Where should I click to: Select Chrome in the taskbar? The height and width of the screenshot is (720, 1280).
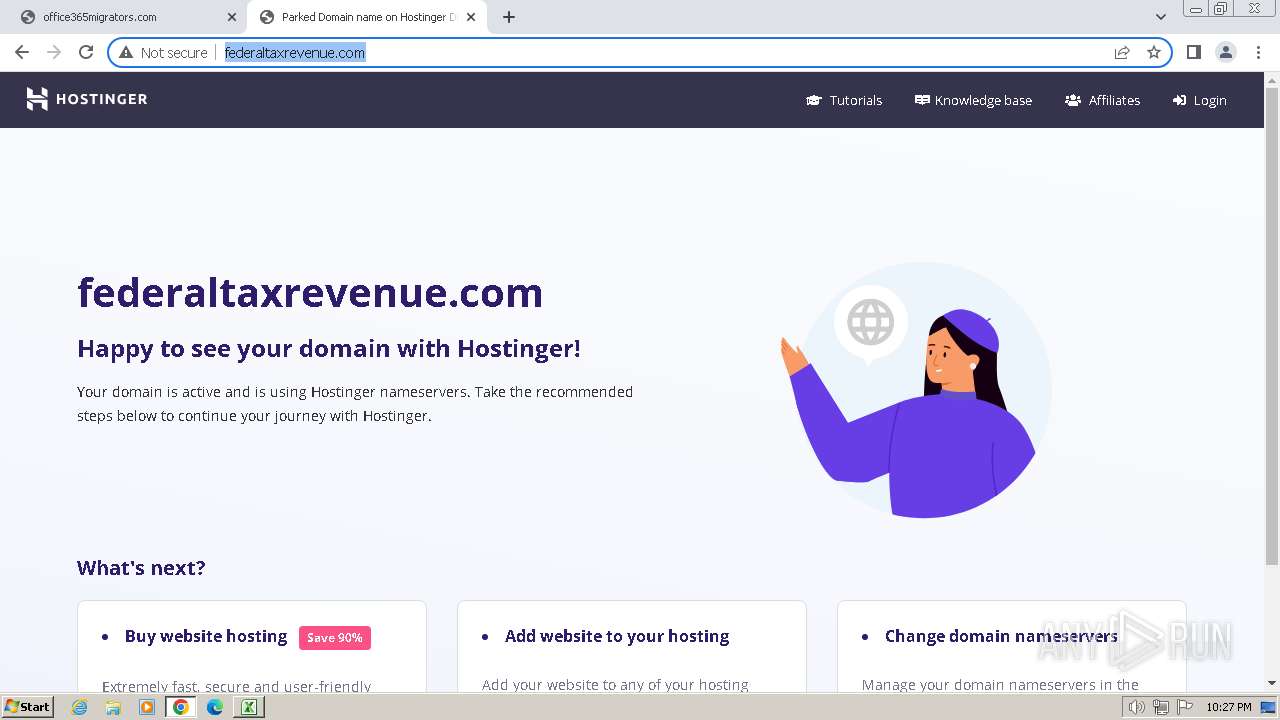click(181, 707)
